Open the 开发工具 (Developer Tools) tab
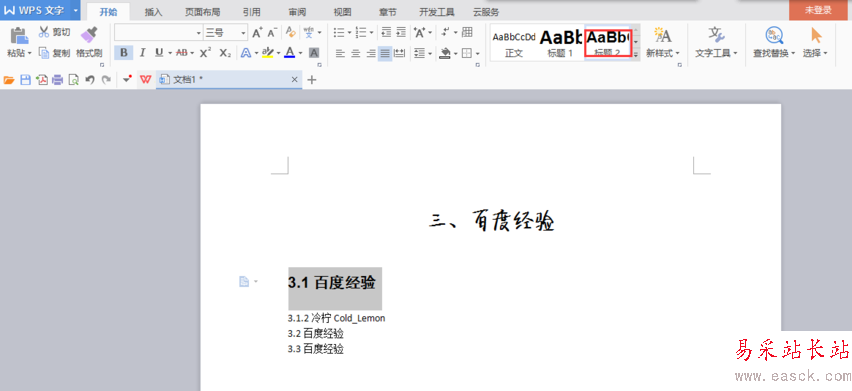 coord(437,12)
